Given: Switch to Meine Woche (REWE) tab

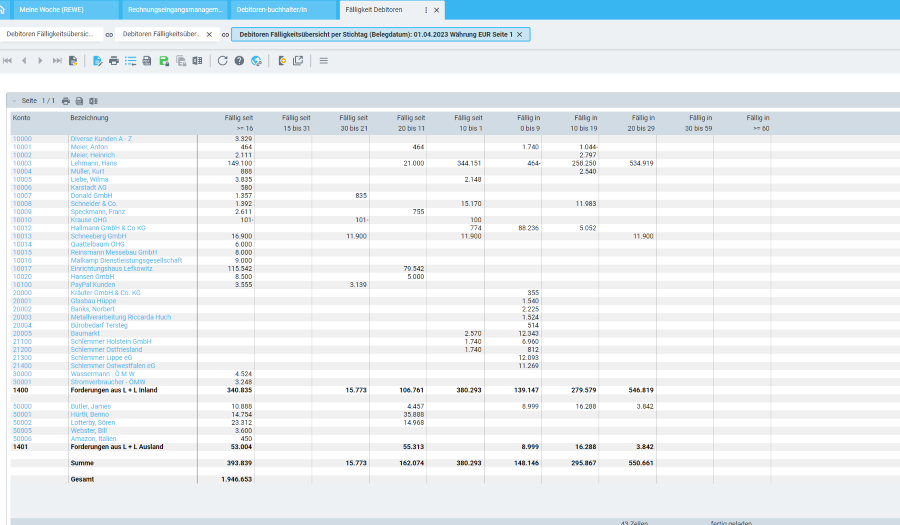Looking at the screenshot, I should coord(54,9).
